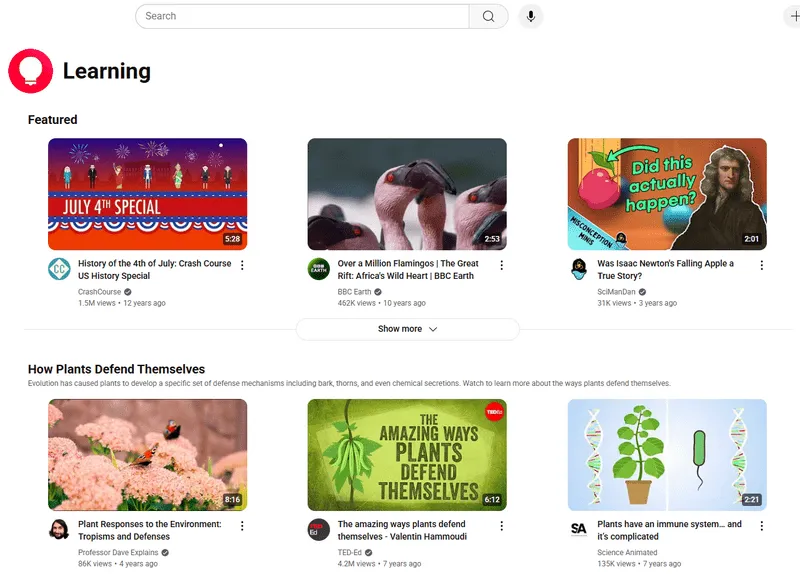Play the flamingos video thumbnail
Viewport: 800px width, 574px height.
[x=407, y=194]
